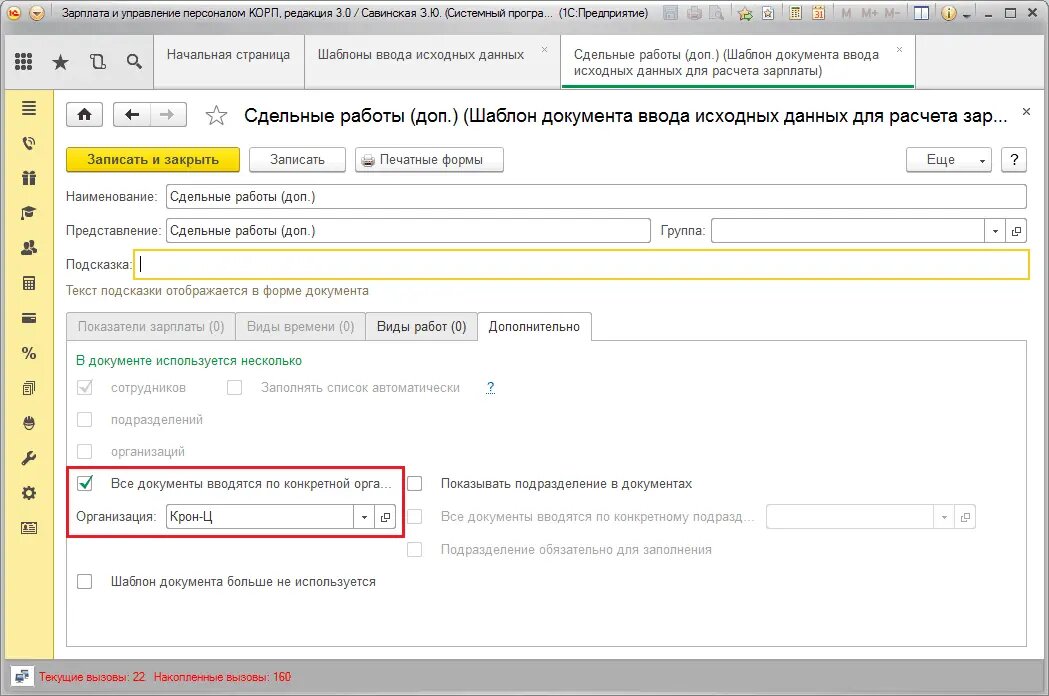Click into the 'Подсказка' input field

pyautogui.click(x=581, y=264)
